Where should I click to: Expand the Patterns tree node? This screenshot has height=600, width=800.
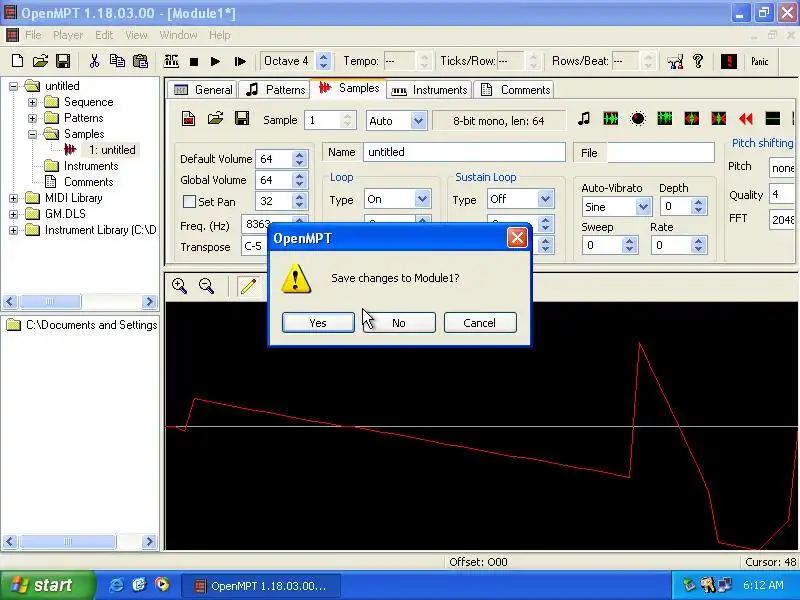tap(33, 118)
